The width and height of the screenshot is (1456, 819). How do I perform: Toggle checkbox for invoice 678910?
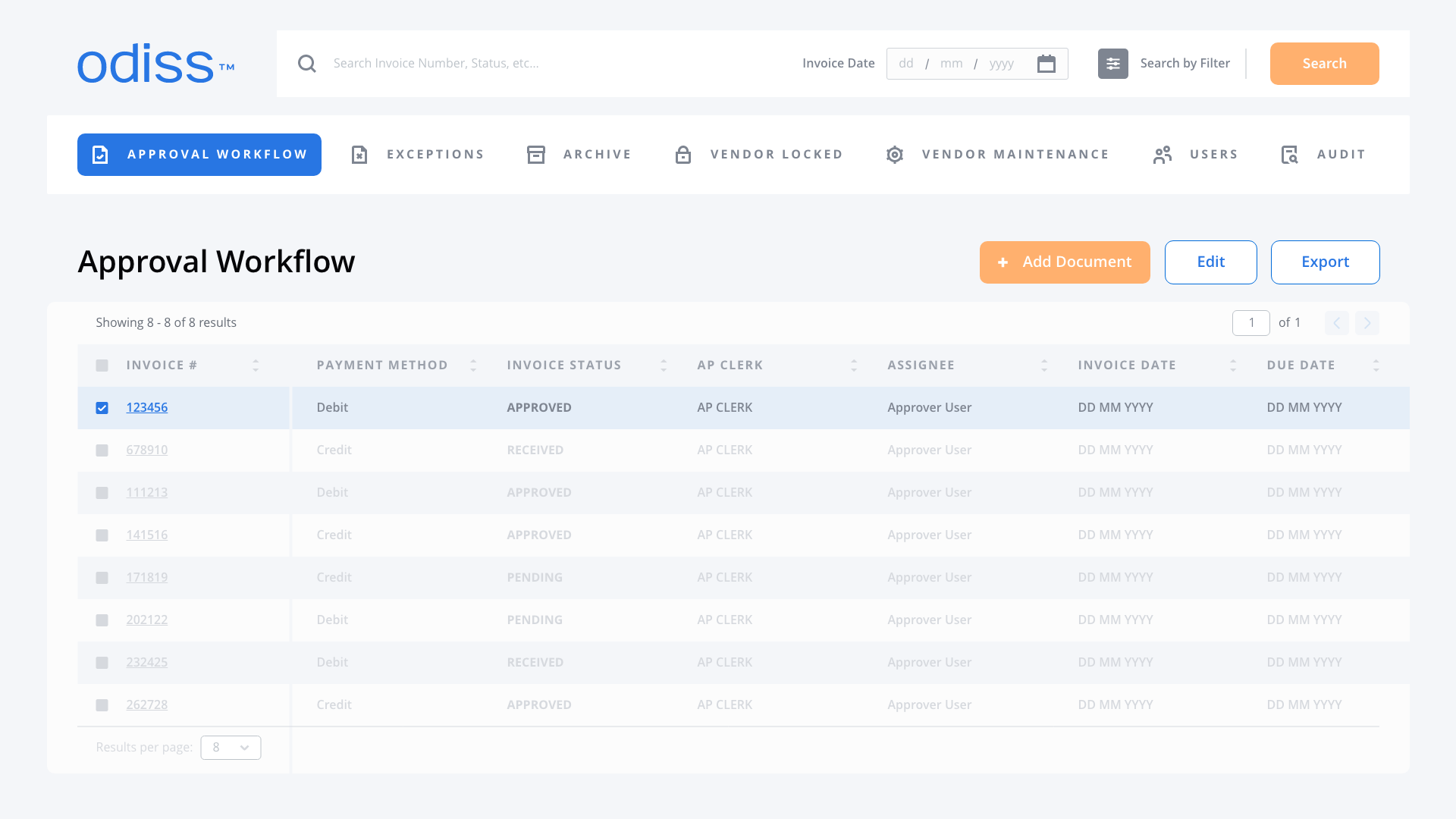(x=102, y=450)
